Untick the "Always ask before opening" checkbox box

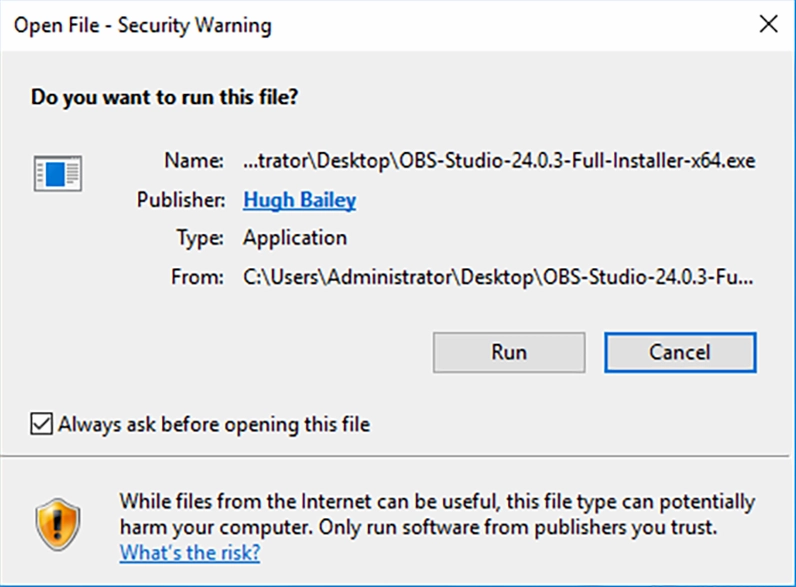tap(42, 424)
